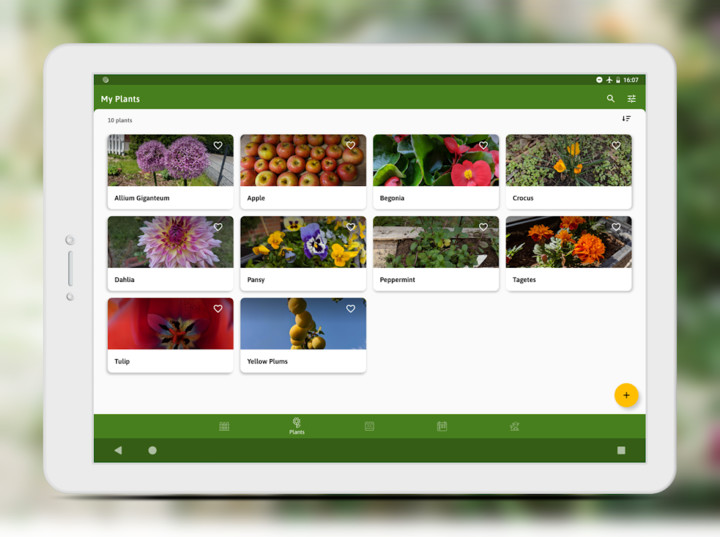Mark Begonia as favorite
Viewport: 720px width, 537px height.
[483, 145]
